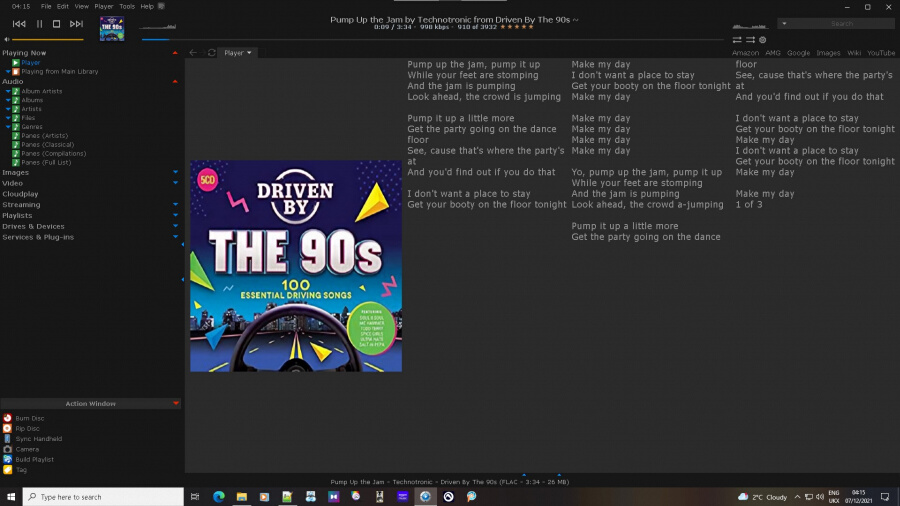This screenshot has height=506, width=900.
Task: Open the DSP/options circle icon
Action: click(x=763, y=40)
